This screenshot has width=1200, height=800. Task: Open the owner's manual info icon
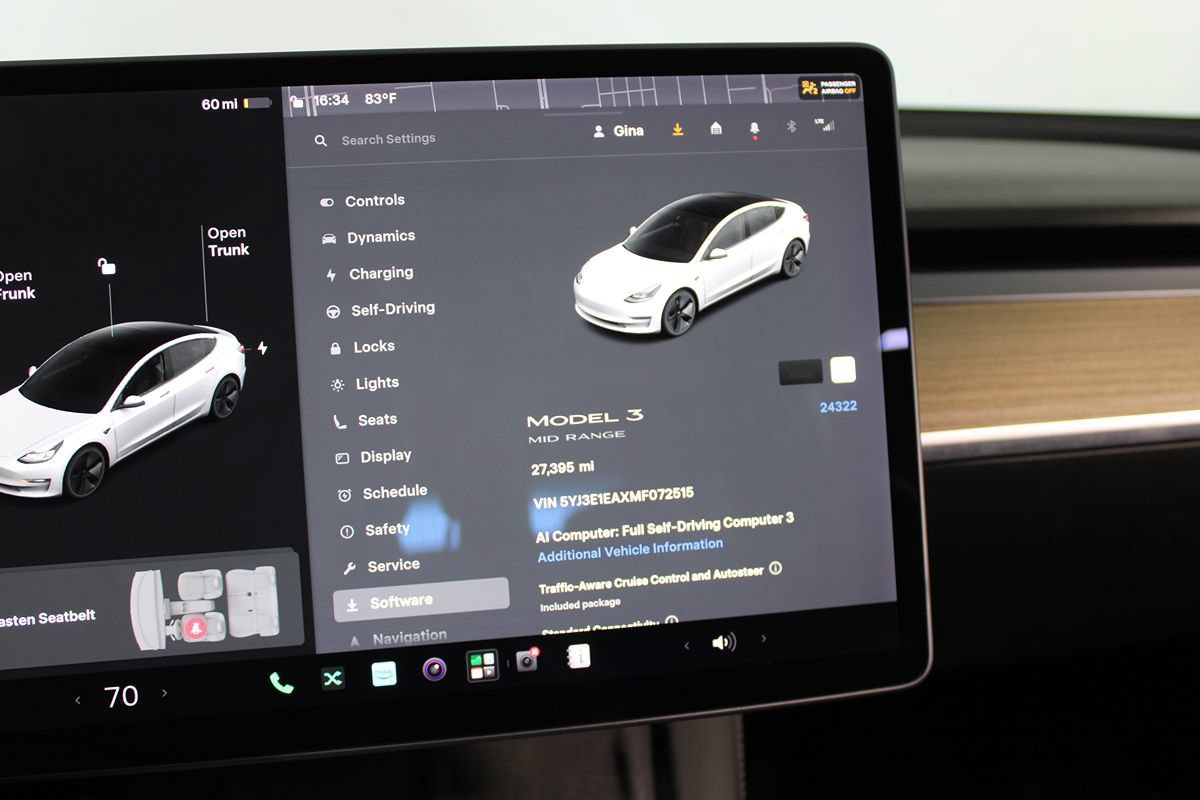point(578,656)
